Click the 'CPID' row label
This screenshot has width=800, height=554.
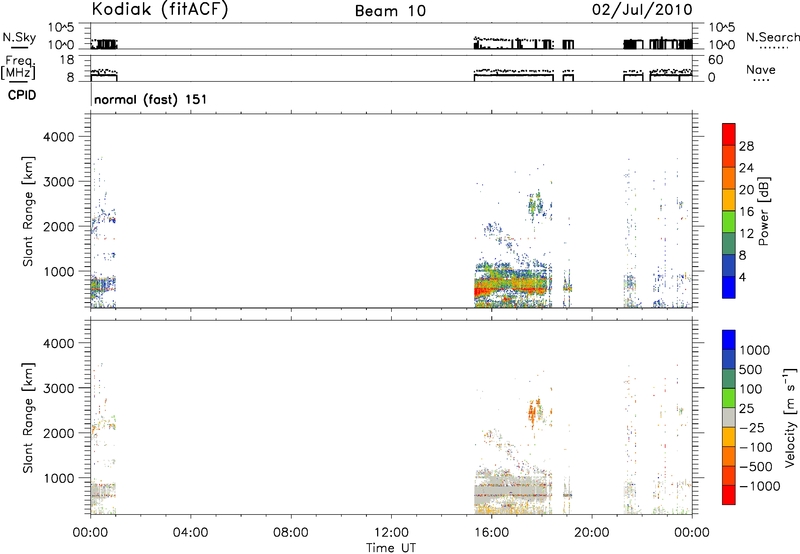point(22,95)
